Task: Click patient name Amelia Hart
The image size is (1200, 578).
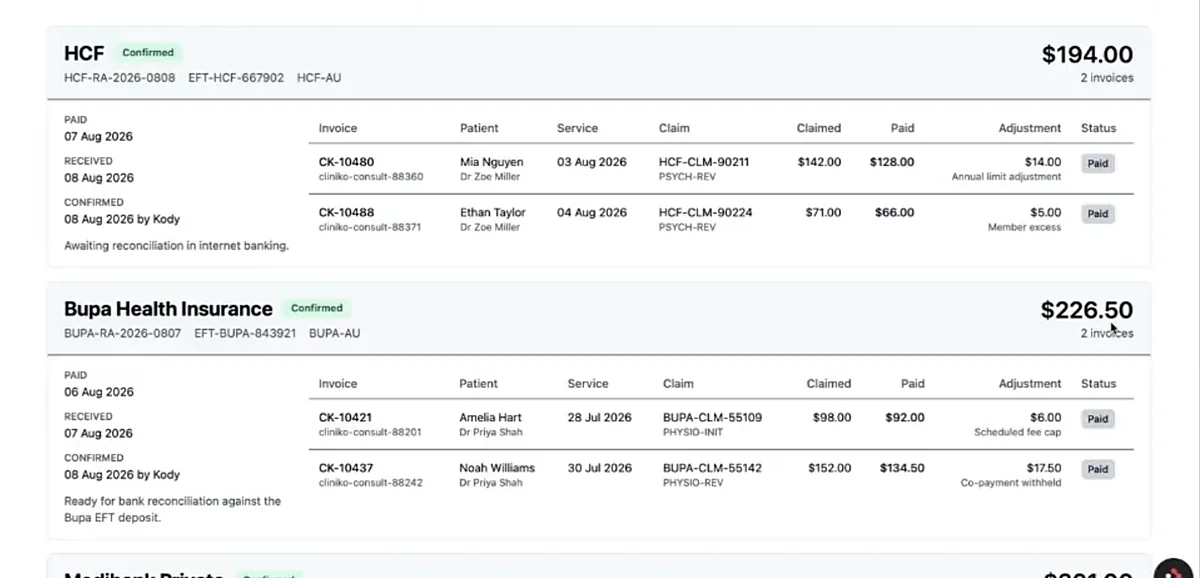Action: tap(490, 417)
